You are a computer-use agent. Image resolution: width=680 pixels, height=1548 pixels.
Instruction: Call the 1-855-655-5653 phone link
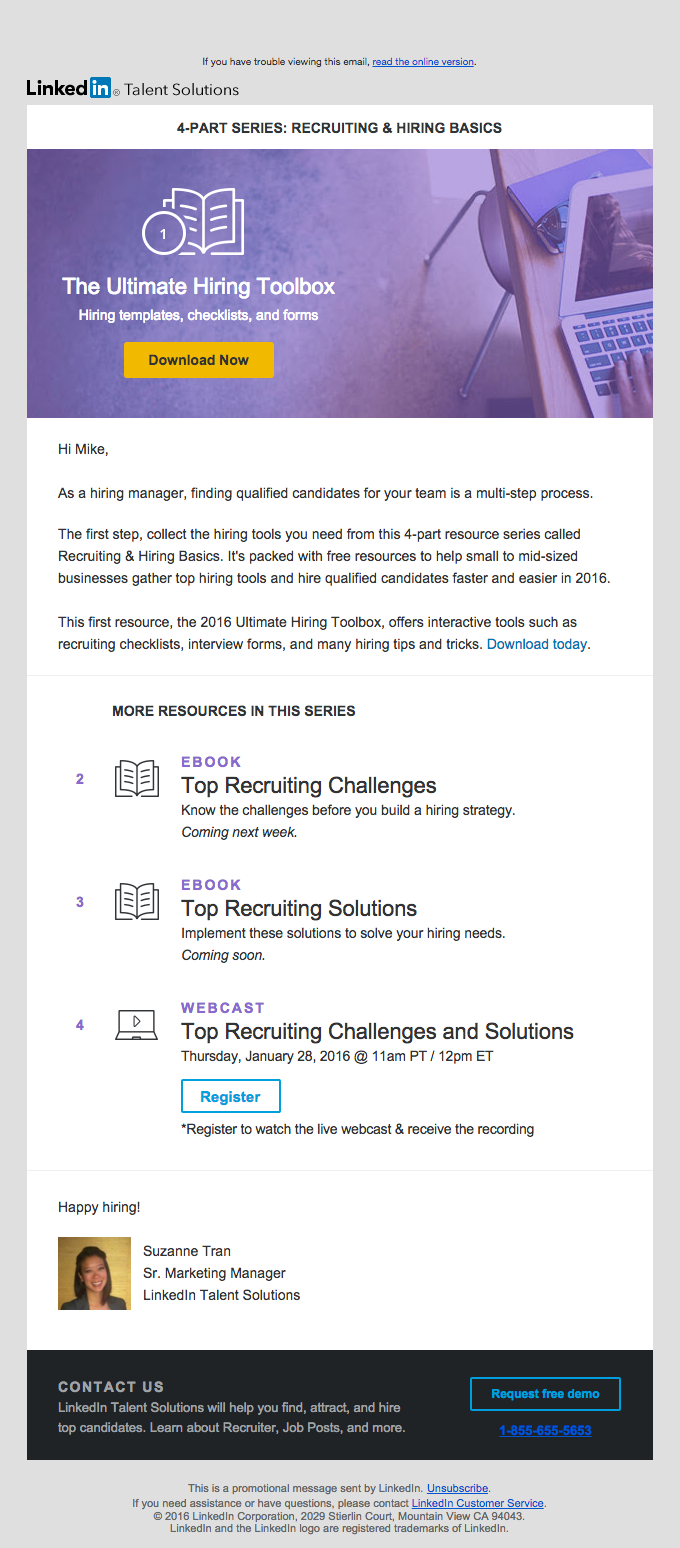[x=545, y=1431]
